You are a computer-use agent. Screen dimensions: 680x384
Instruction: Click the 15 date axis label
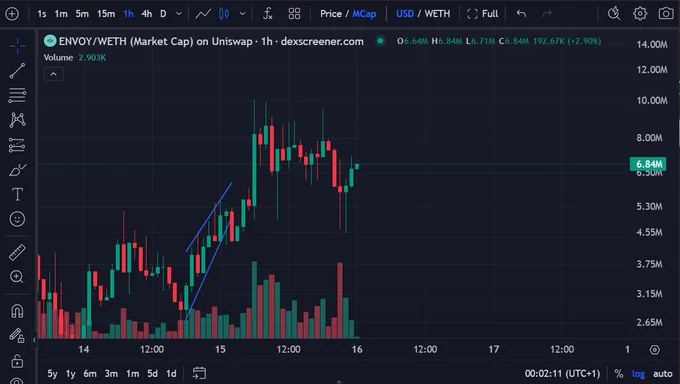tap(220, 350)
